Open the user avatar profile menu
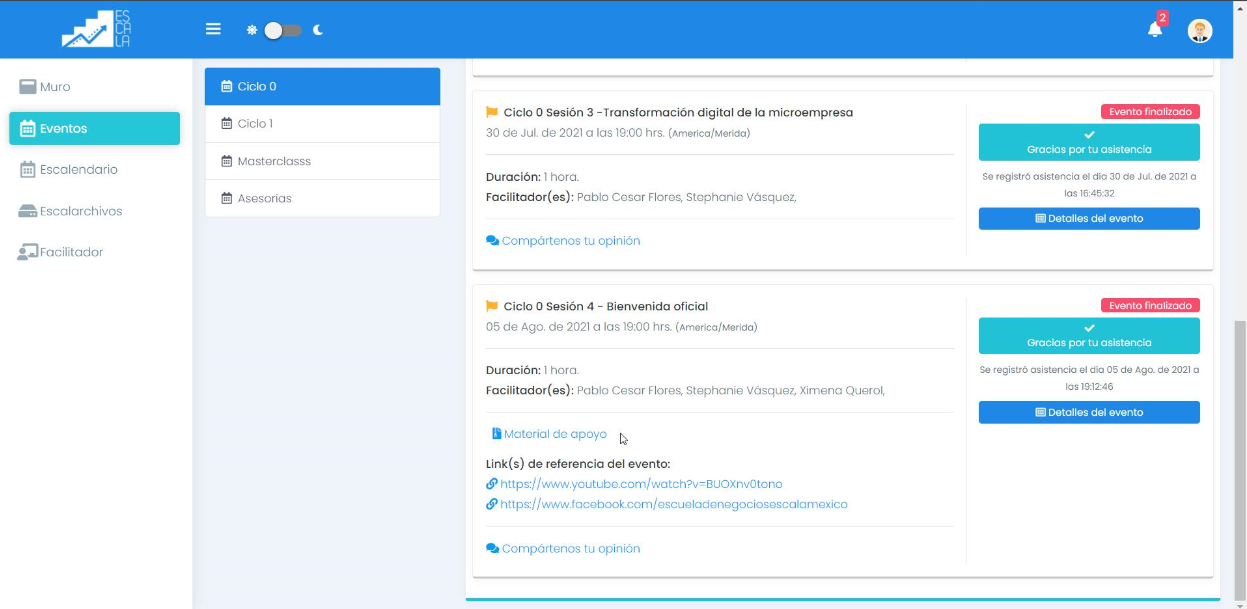This screenshot has height=609, width=1247. click(x=1199, y=30)
